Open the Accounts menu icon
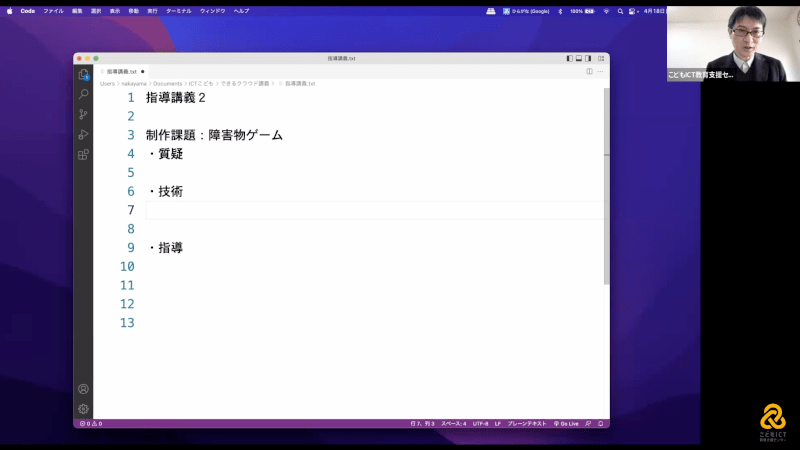Image resolution: width=800 pixels, height=450 pixels. [83, 389]
